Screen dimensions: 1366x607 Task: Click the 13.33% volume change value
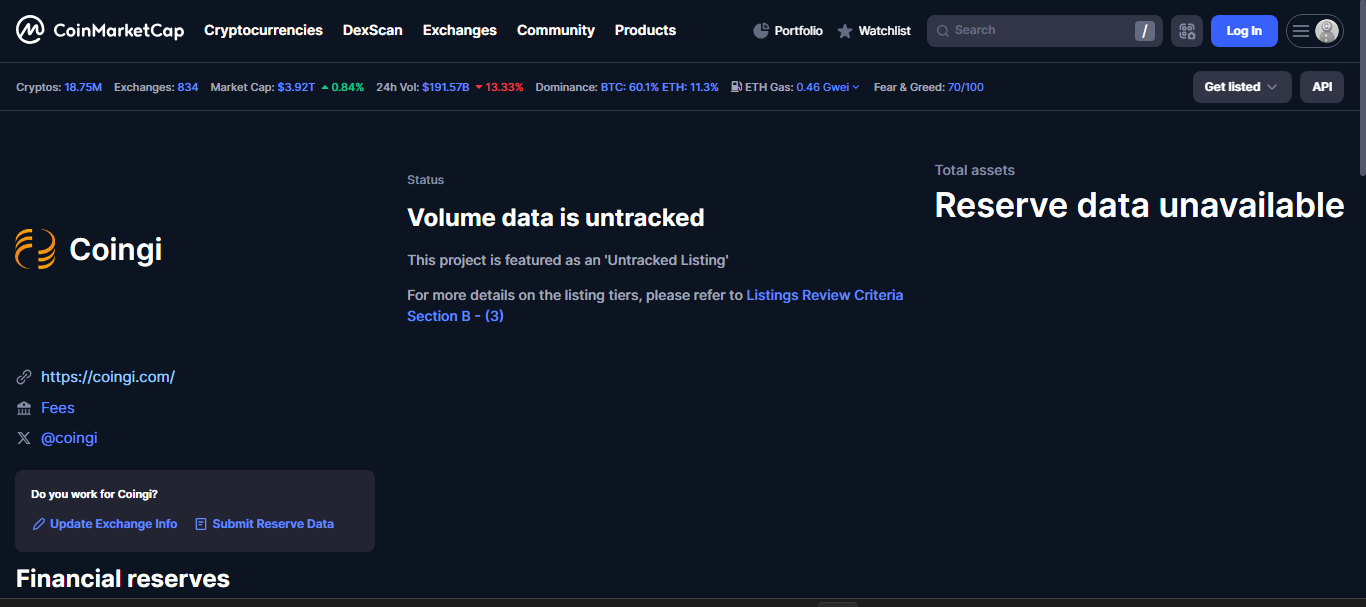click(505, 87)
